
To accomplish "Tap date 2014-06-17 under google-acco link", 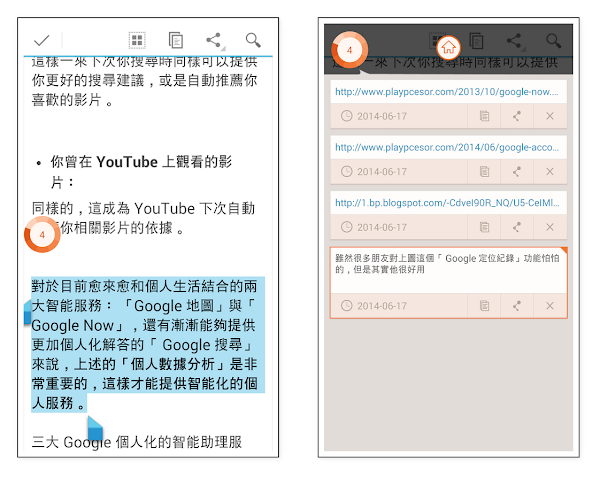I will point(382,171).
